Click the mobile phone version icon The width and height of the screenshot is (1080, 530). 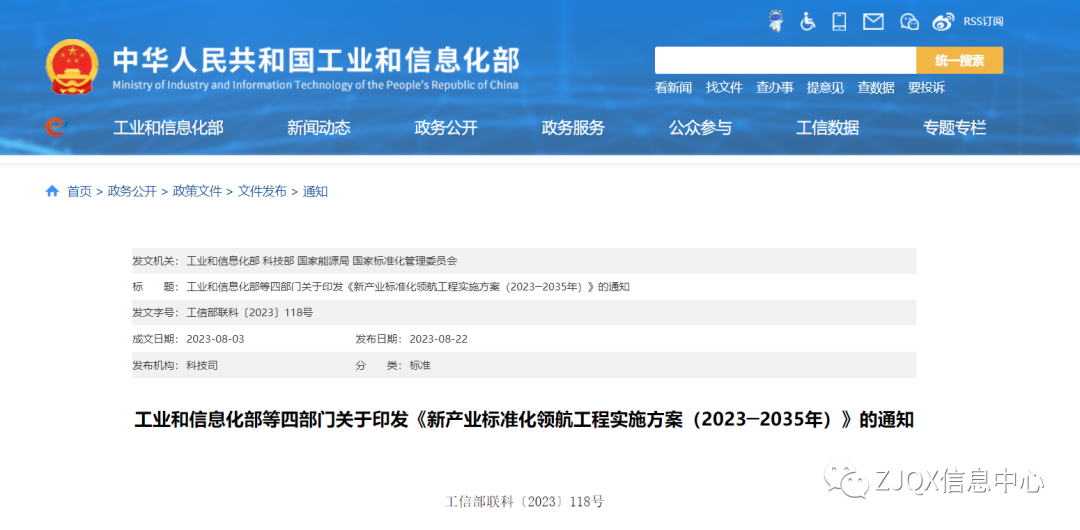point(840,21)
